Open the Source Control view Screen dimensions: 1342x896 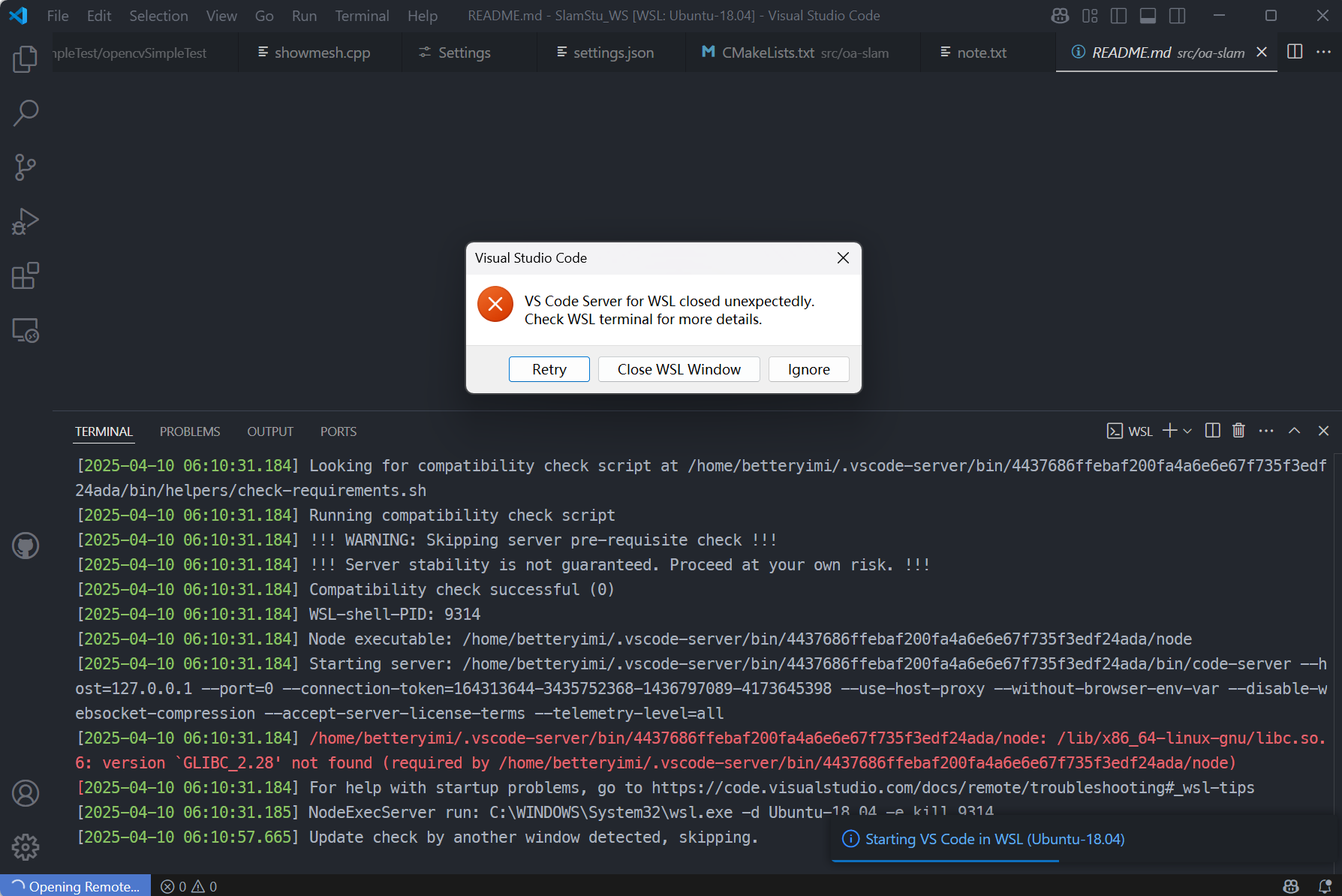click(25, 167)
